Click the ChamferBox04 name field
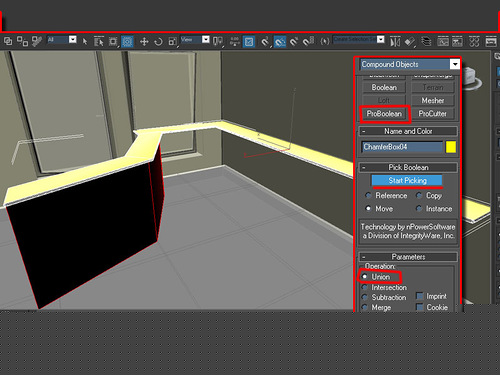The height and width of the screenshot is (375, 500). coord(402,147)
